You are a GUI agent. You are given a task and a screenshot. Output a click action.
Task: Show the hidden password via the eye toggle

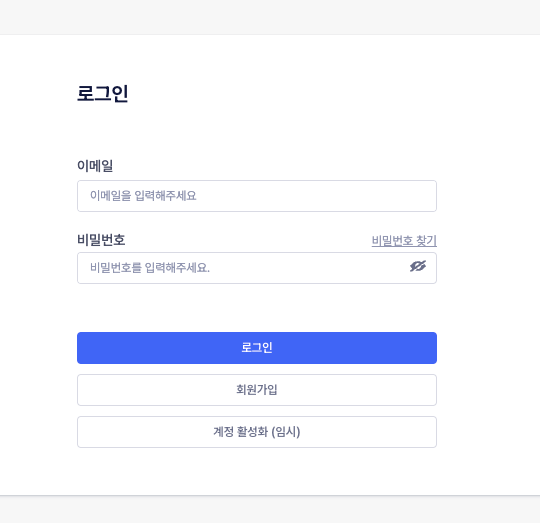(418, 266)
